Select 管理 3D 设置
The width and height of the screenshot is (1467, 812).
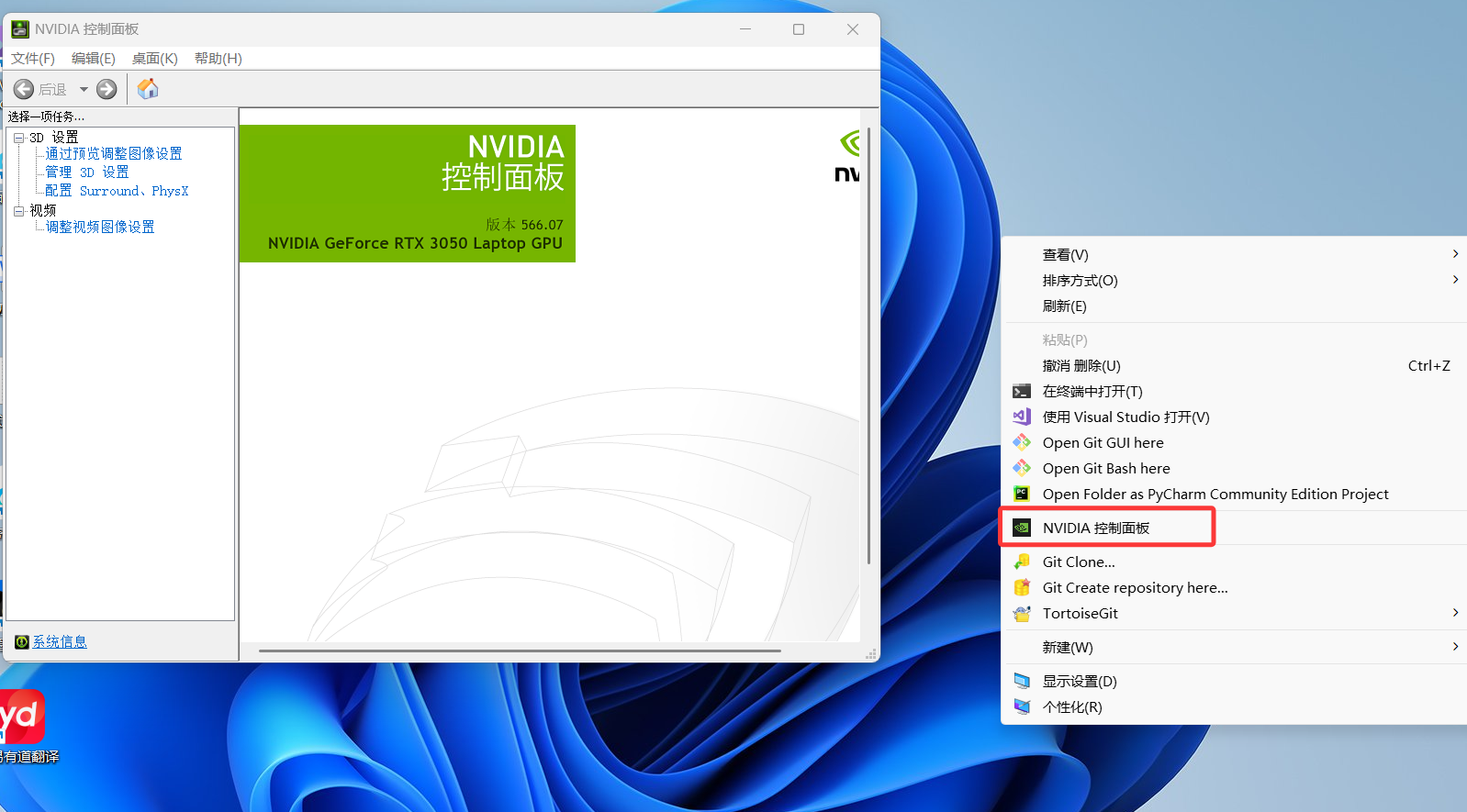(87, 172)
